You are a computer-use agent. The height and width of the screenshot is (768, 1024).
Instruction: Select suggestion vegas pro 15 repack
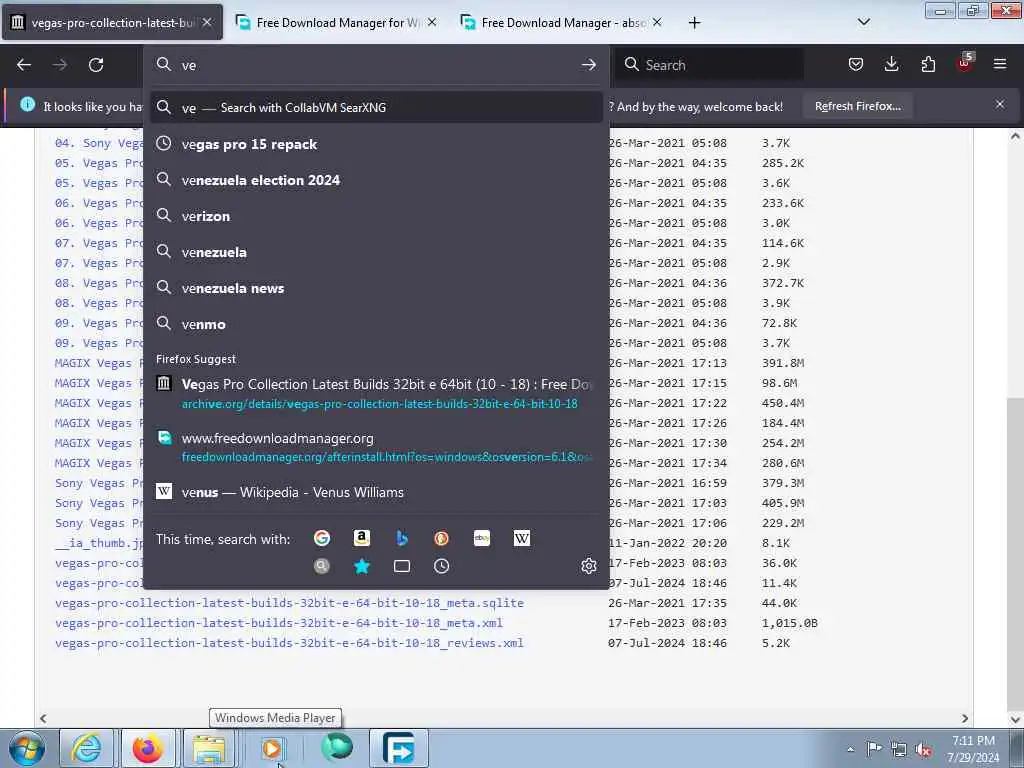pyautogui.click(x=376, y=144)
